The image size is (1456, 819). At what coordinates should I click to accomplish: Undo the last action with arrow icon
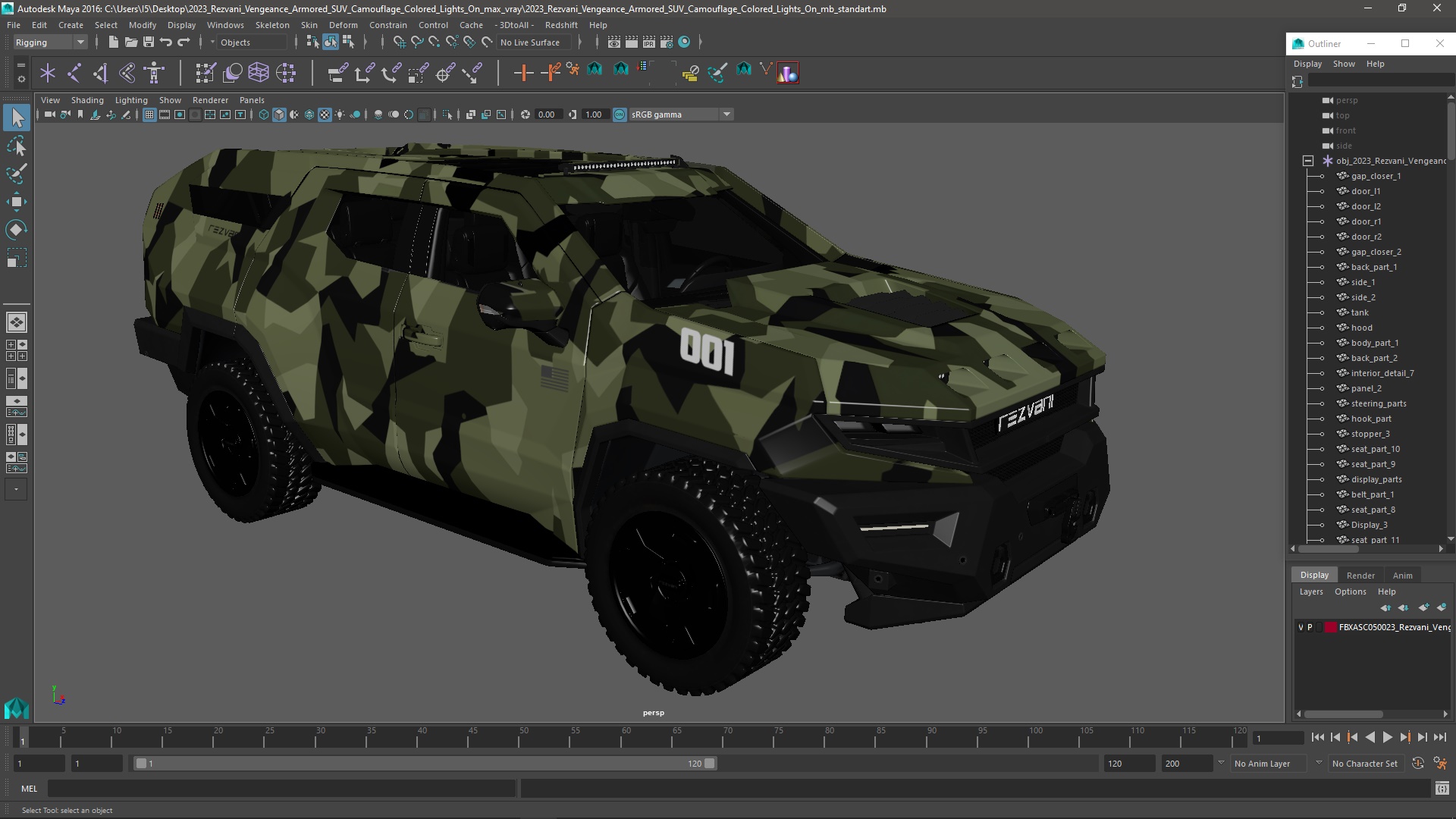point(166,42)
